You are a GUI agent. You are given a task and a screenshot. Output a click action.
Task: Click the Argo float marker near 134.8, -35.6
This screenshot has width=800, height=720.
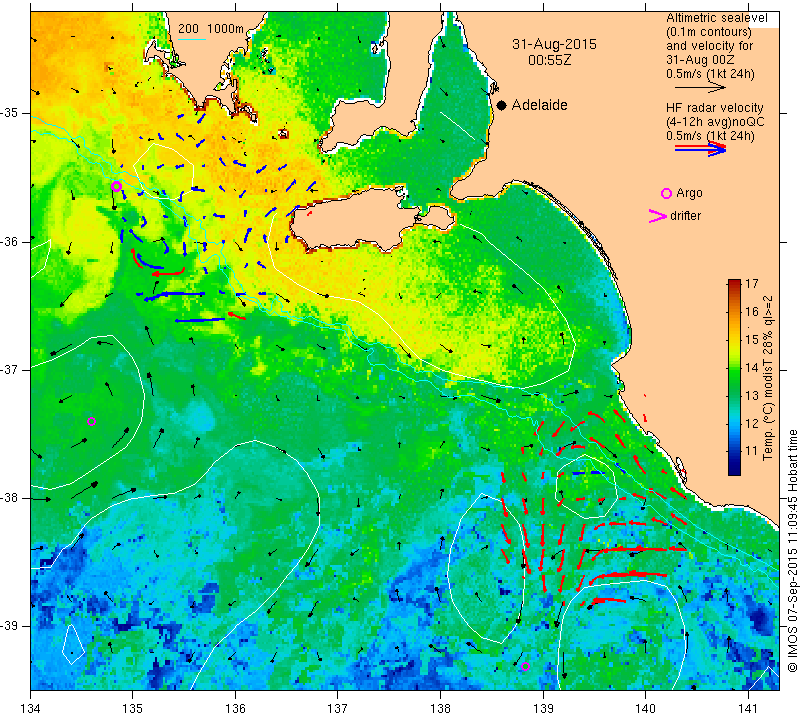coord(116,186)
